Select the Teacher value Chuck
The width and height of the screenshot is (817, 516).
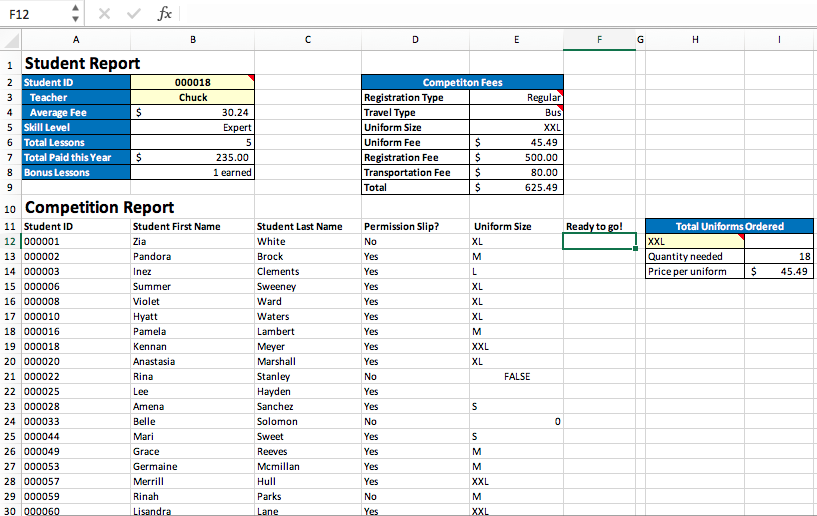click(193, 97)
